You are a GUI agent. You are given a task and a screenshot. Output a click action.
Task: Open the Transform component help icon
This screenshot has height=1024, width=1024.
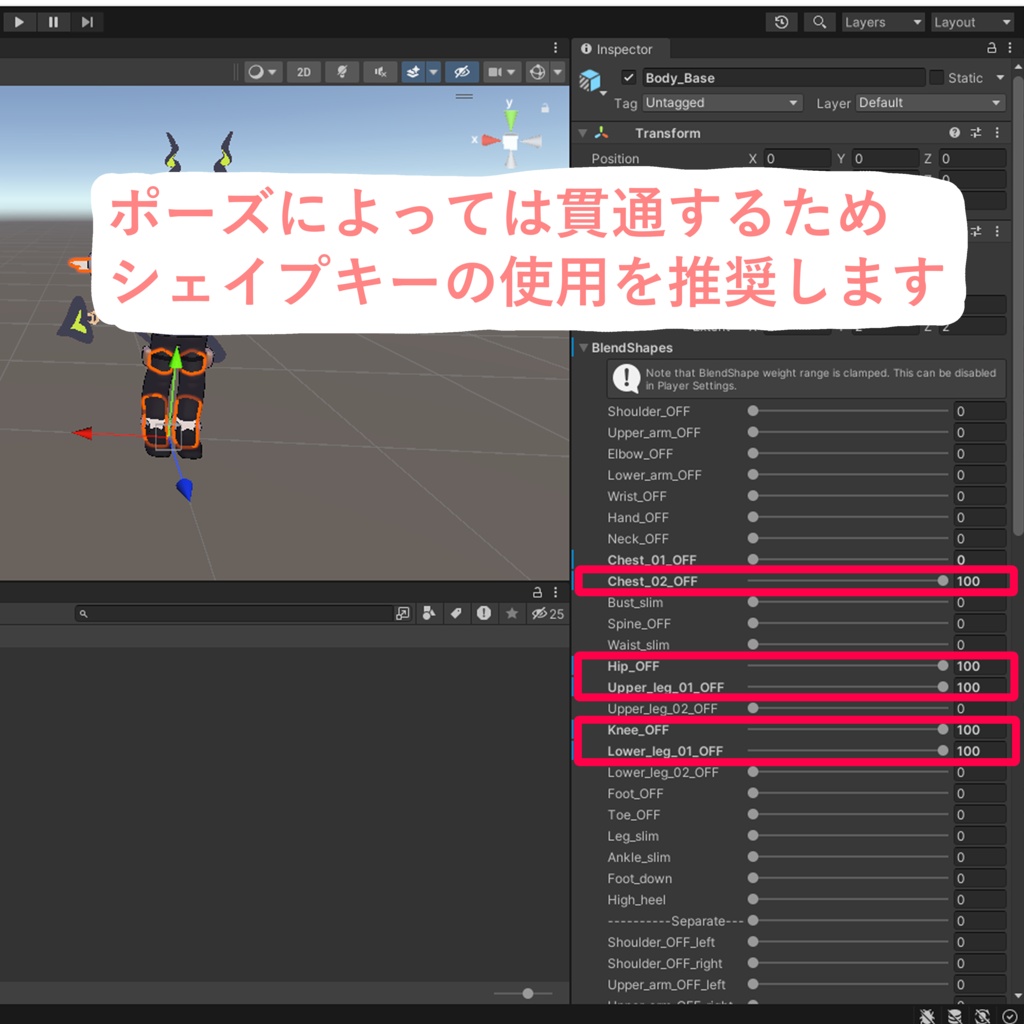tap(954, 133)
